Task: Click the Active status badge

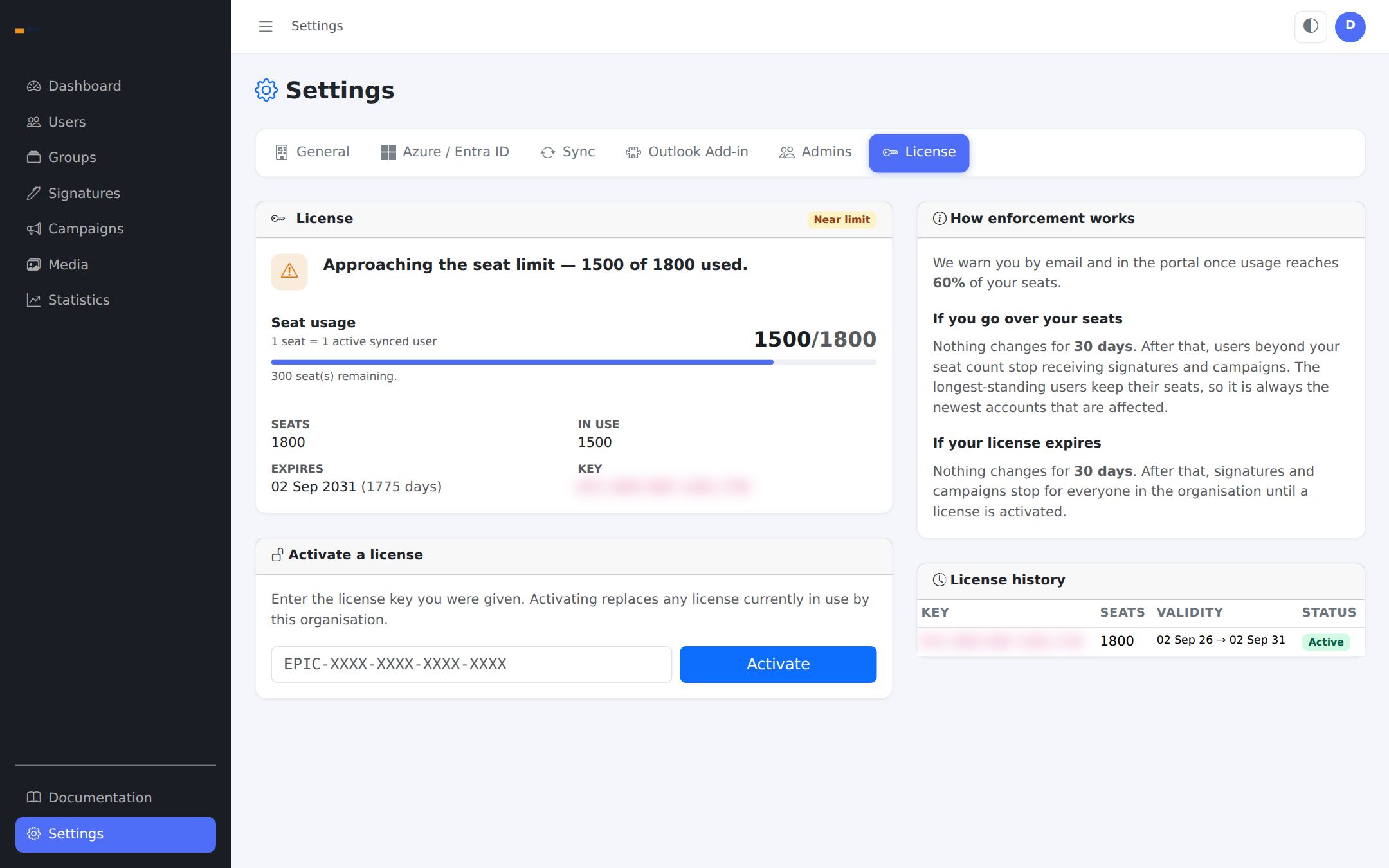Action: pos(1326,642)
